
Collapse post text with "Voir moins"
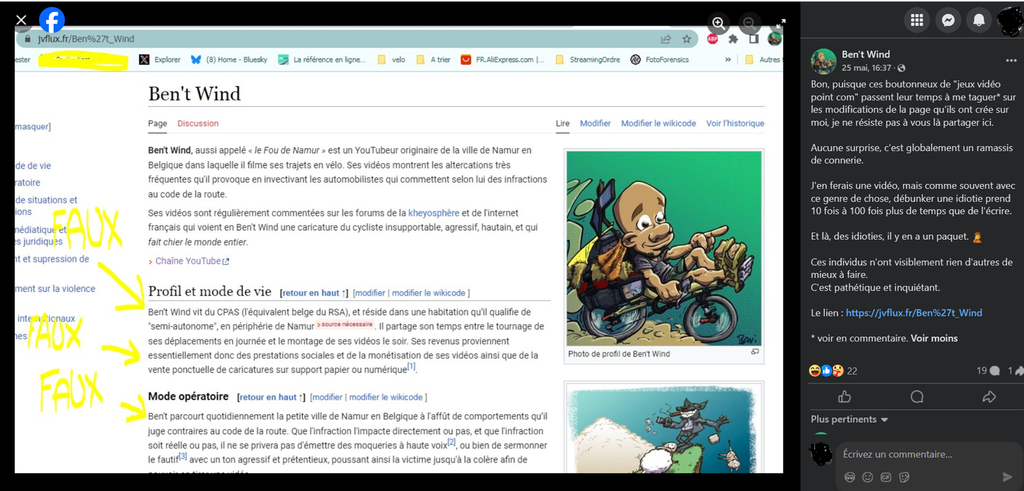tap(933, 338)
